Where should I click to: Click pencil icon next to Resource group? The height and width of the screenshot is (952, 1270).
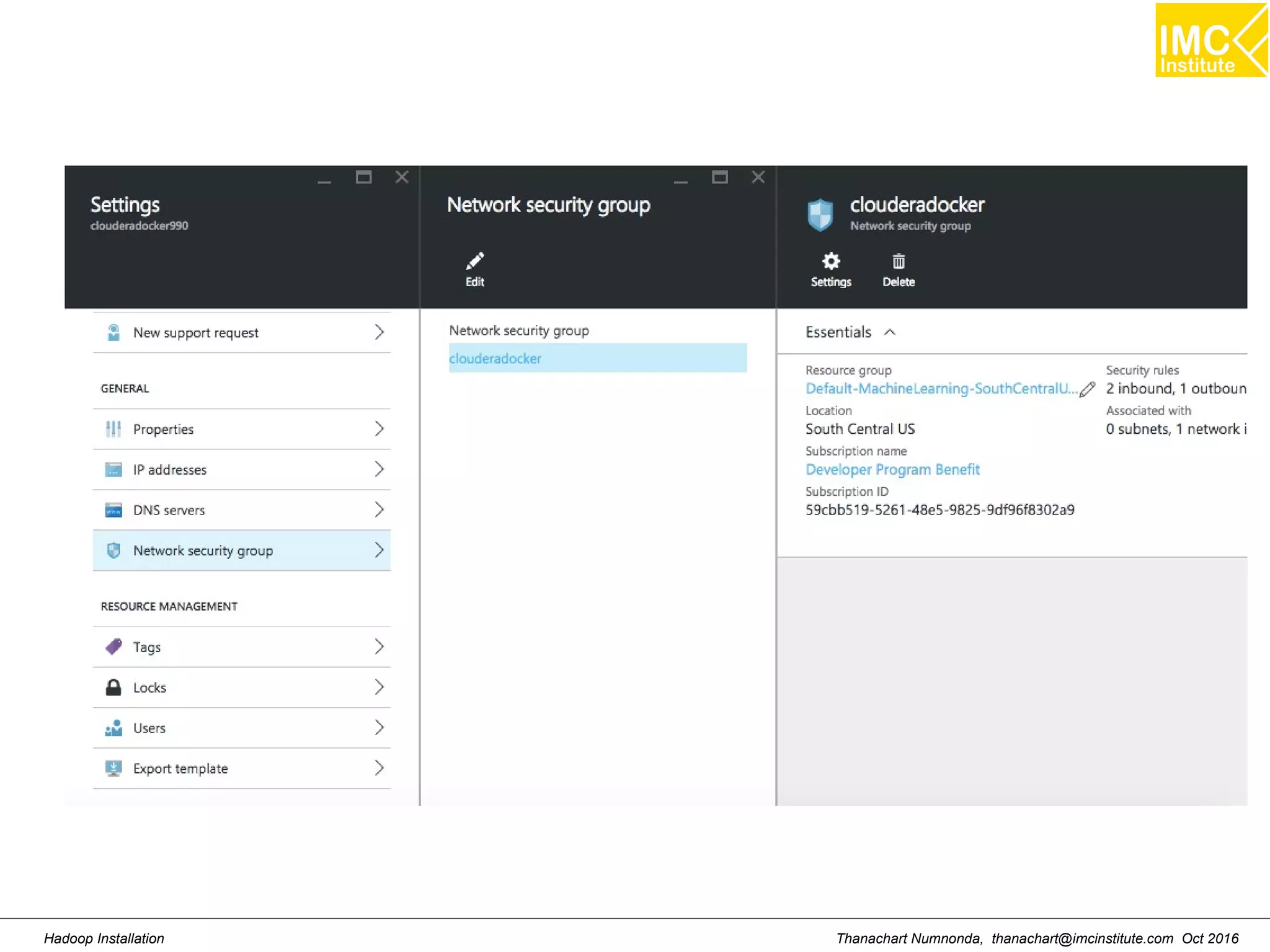pos(1087,389)
